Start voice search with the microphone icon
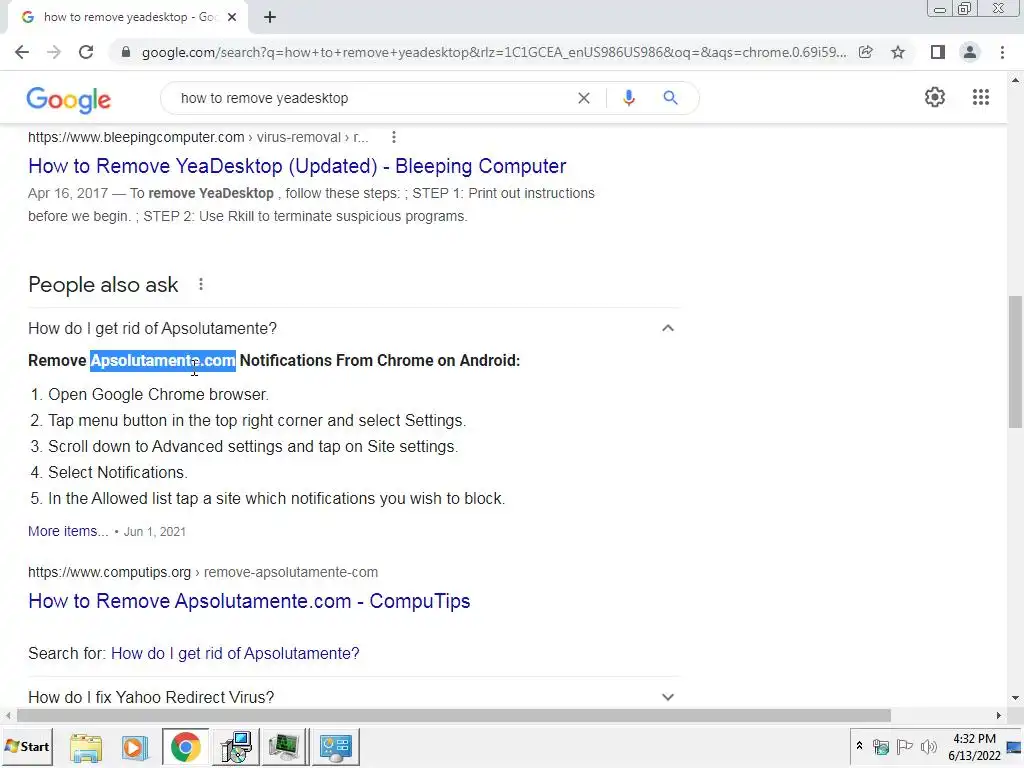 [628, 98]
